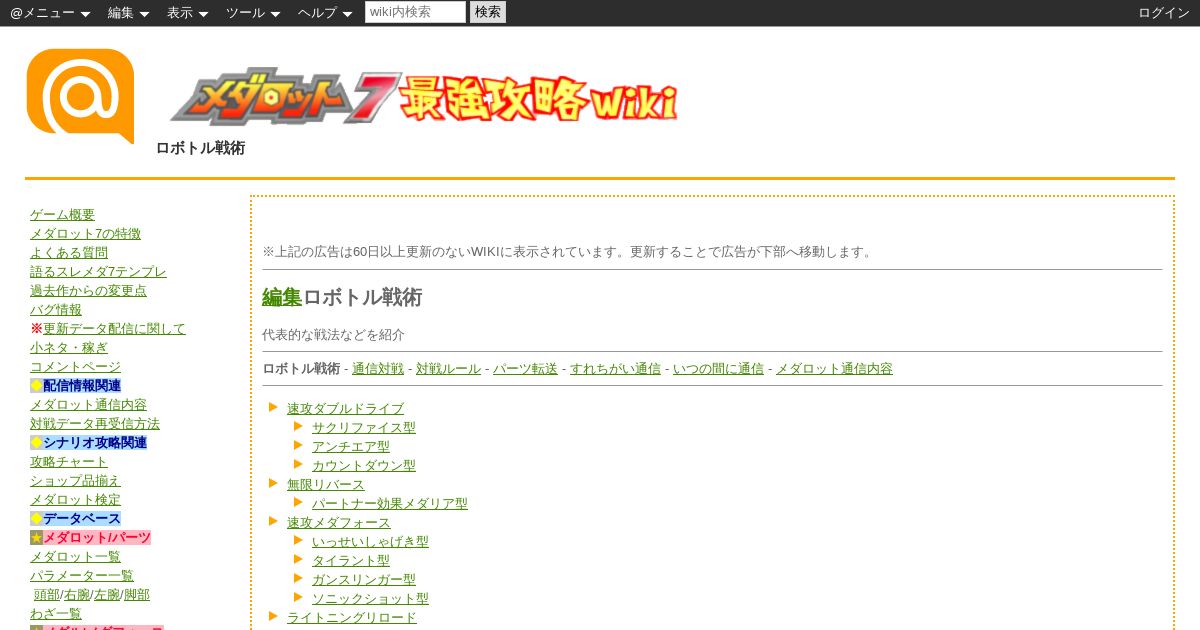Open the 語るスレメダ7テンプレ sidebar link
This screenshot has width=1200, height=630.
click(98, 272)
